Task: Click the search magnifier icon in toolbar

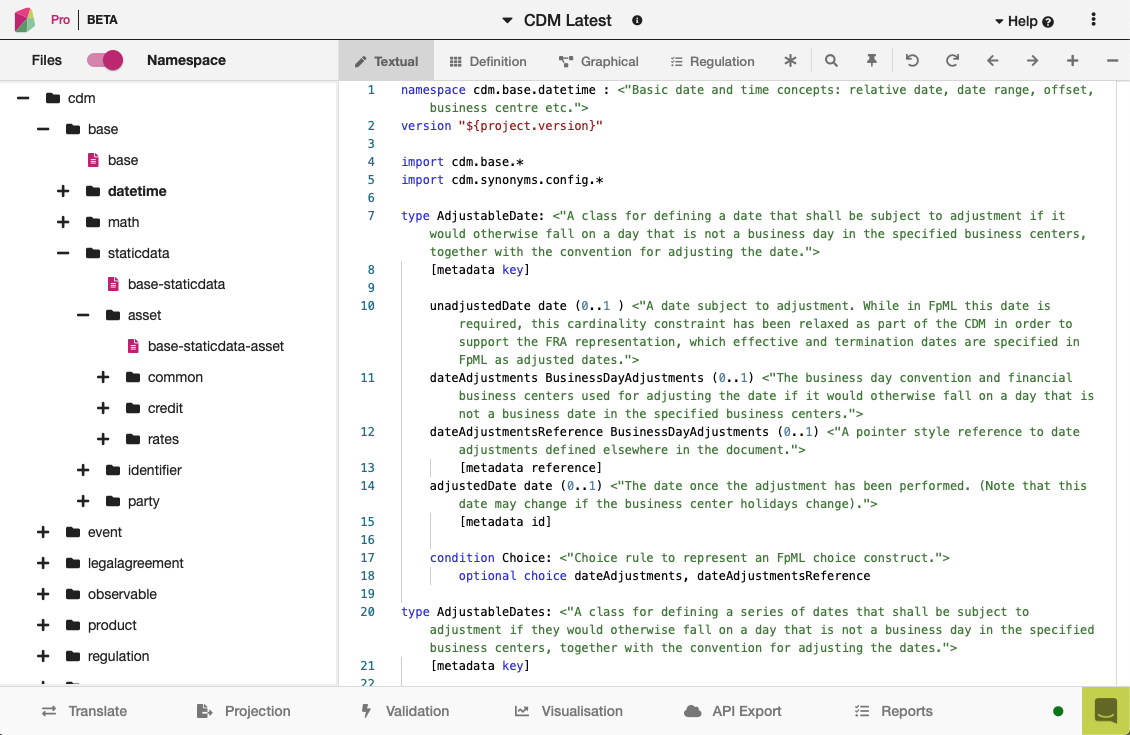Action: pyautogui.click(x=831, y=61)
